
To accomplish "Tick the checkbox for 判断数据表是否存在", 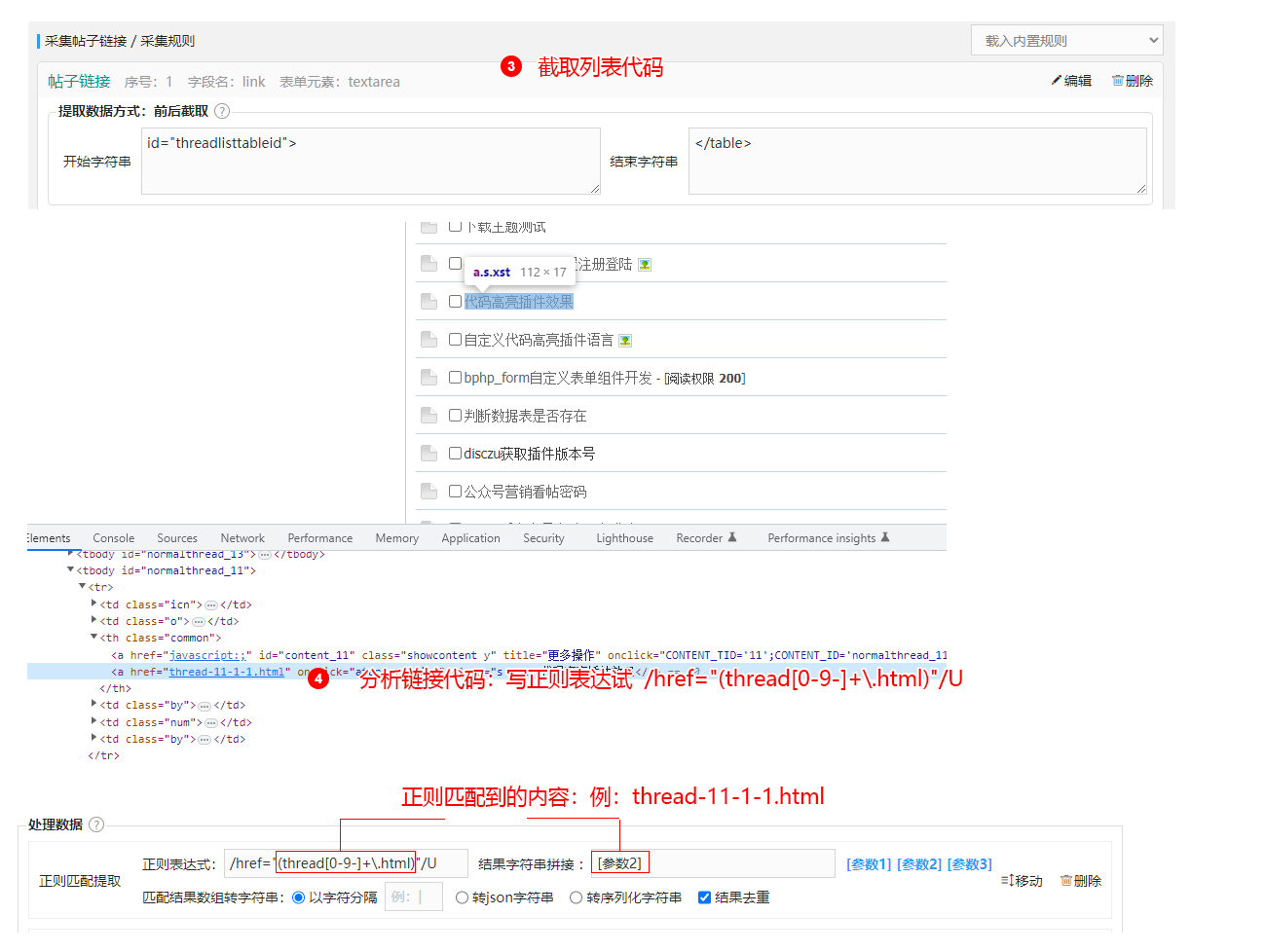I will (455, 416).
